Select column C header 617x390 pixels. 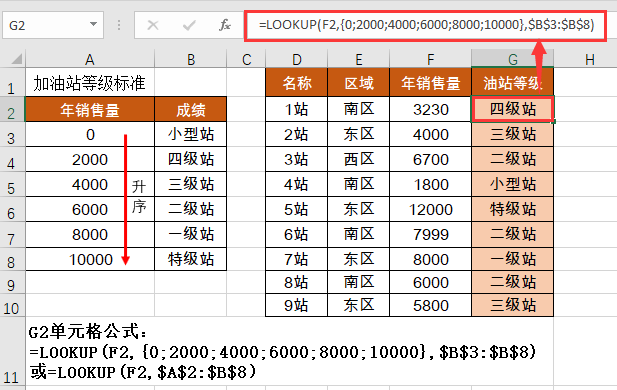(x=246, y=59)
